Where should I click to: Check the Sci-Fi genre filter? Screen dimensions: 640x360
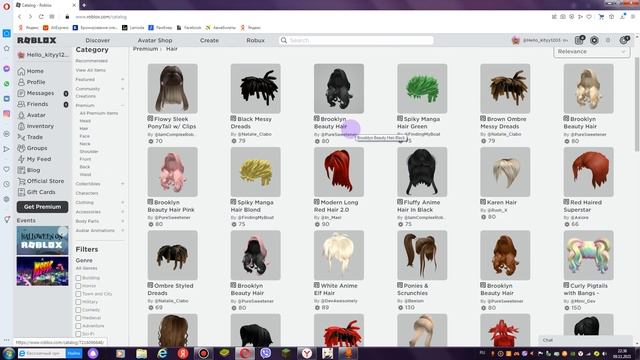coord(78,334)
